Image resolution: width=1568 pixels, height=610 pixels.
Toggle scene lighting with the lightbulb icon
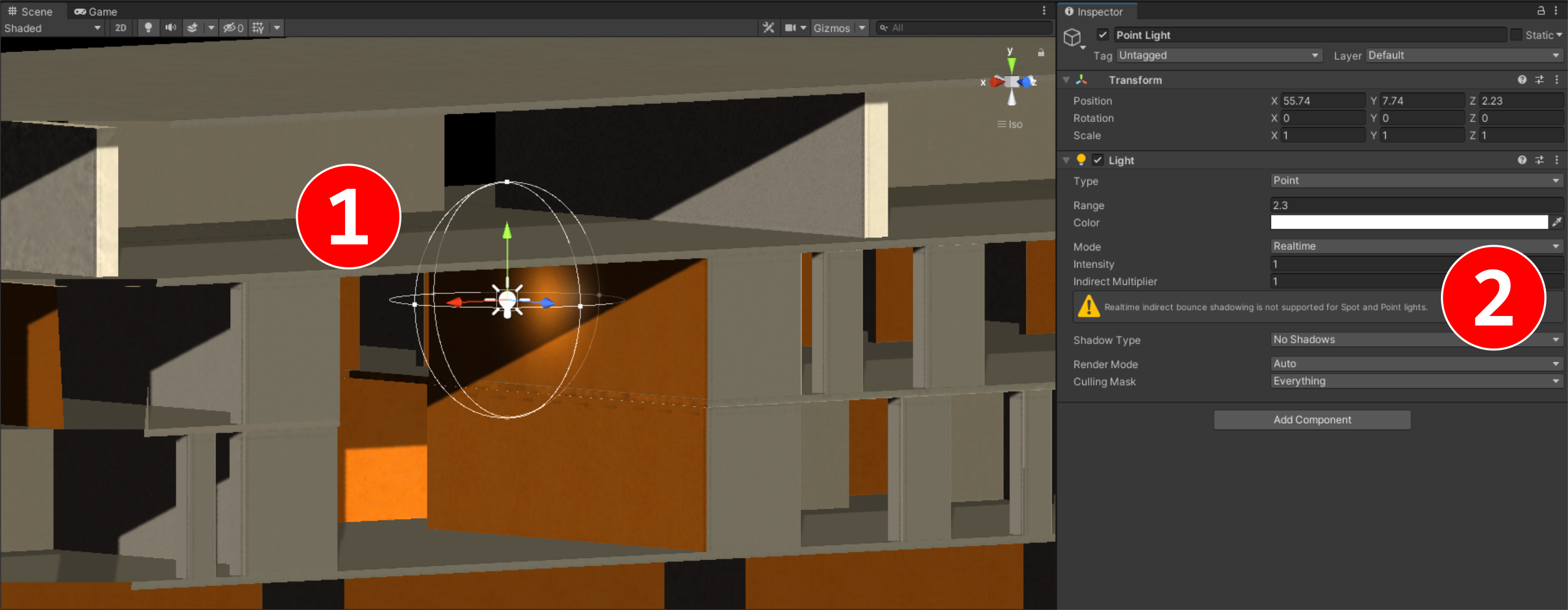[x=148, y=28]
